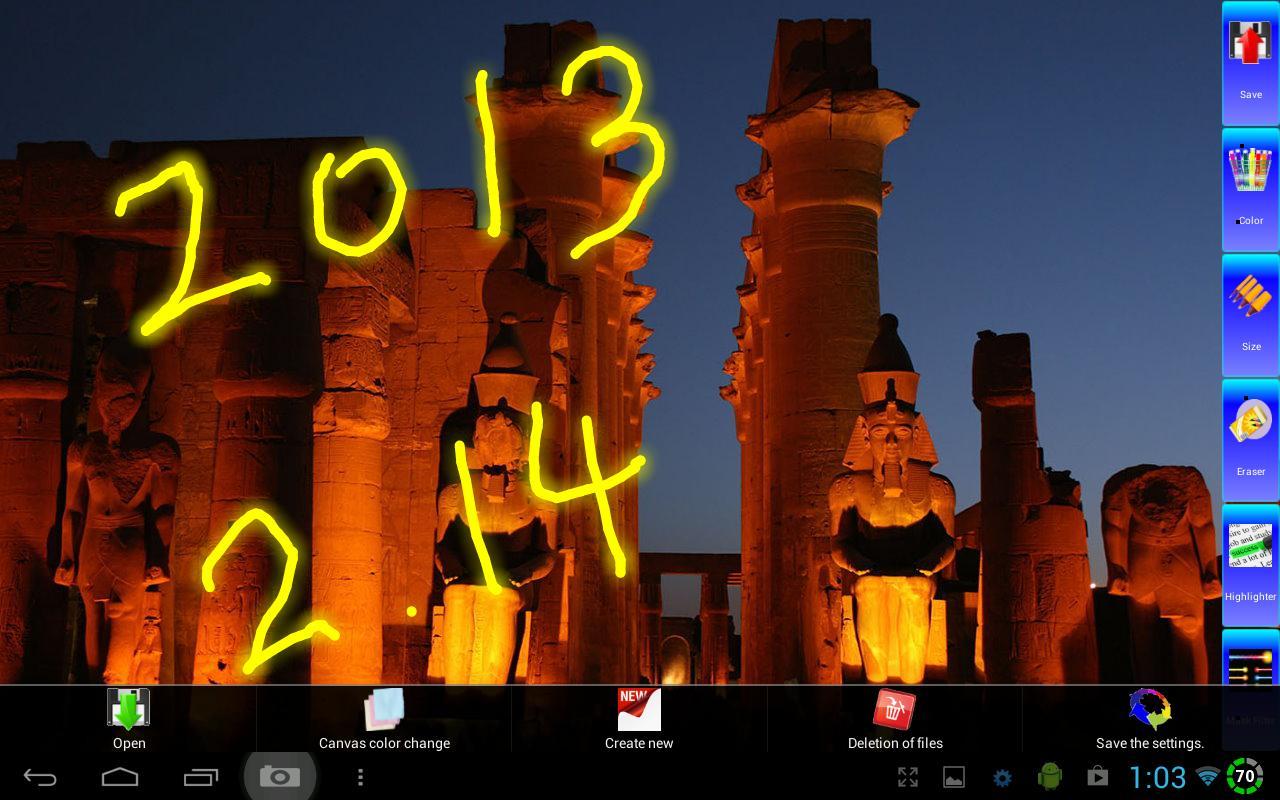This screenshot has height=800, width=1280.
Task: Select Save the settings option
Action: coord(1149,719)
